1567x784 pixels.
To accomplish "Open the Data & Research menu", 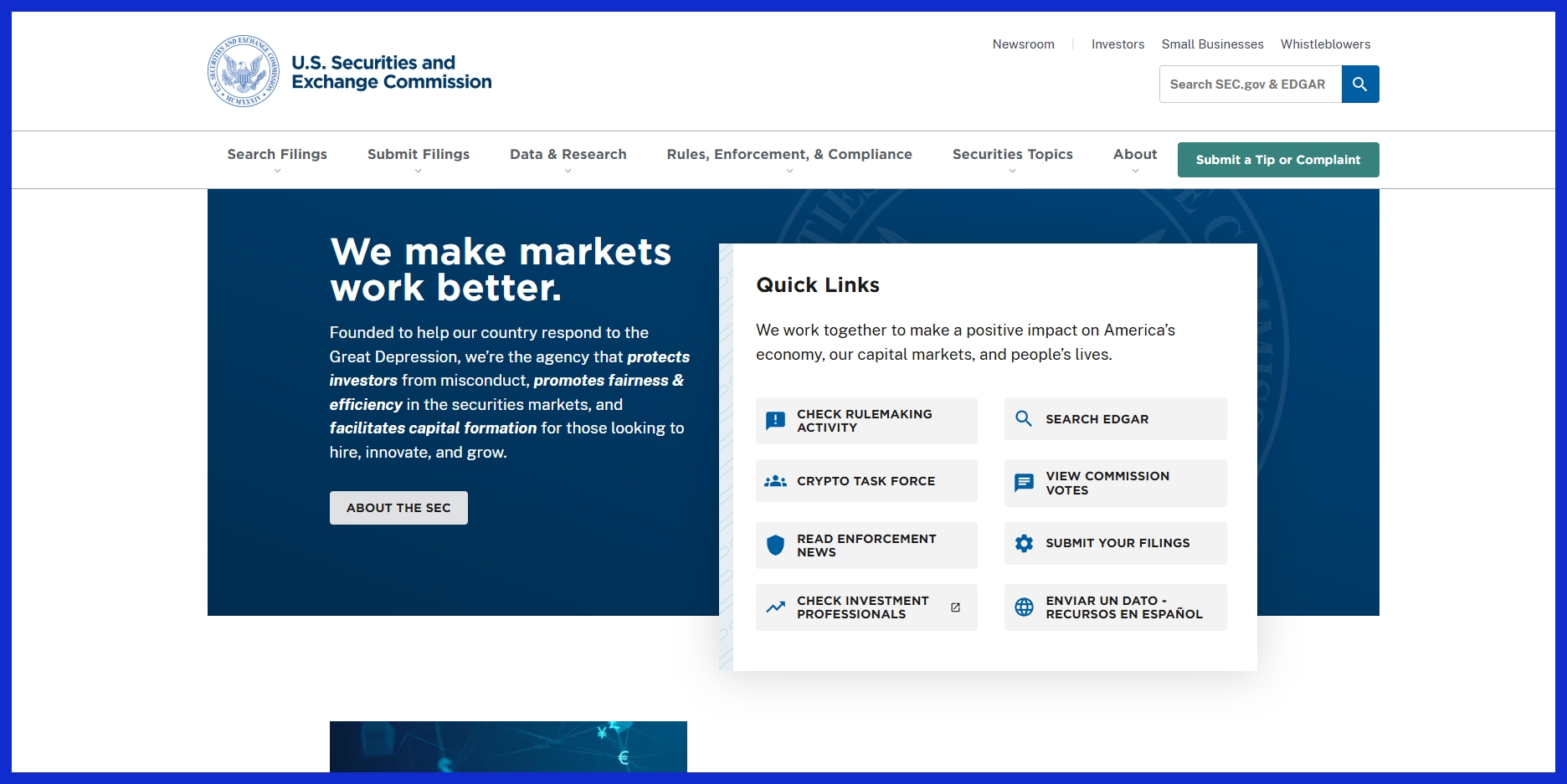I will point(568,154).
